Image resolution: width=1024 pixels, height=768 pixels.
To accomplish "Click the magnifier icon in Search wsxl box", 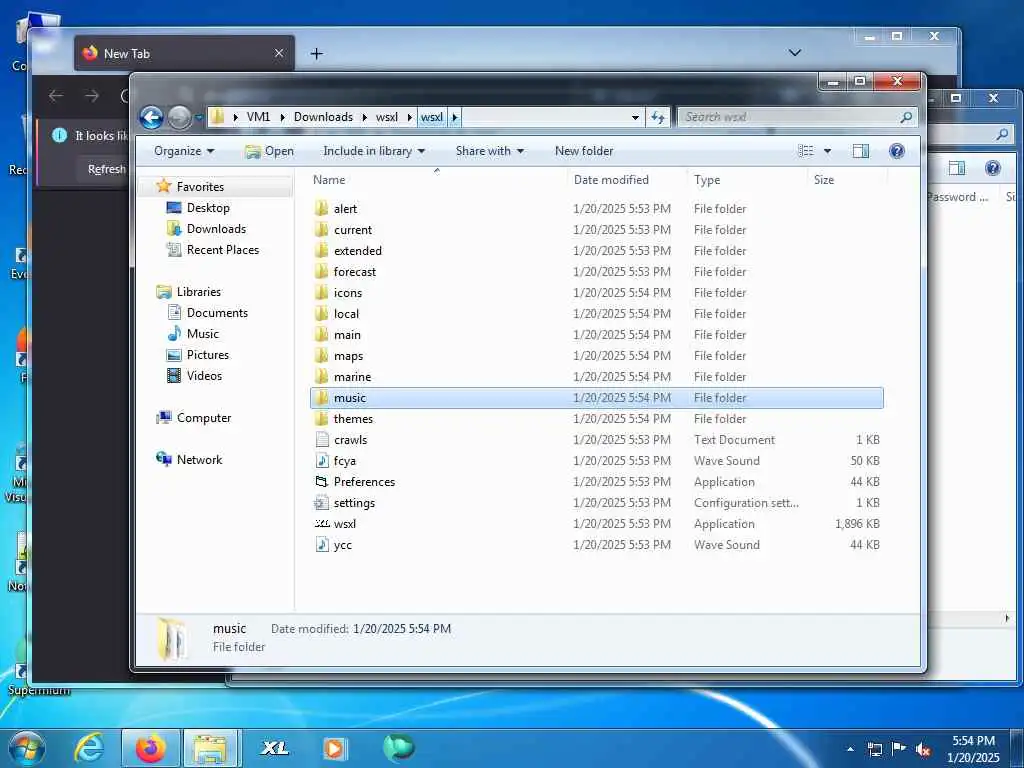I will tap(906, 118).
